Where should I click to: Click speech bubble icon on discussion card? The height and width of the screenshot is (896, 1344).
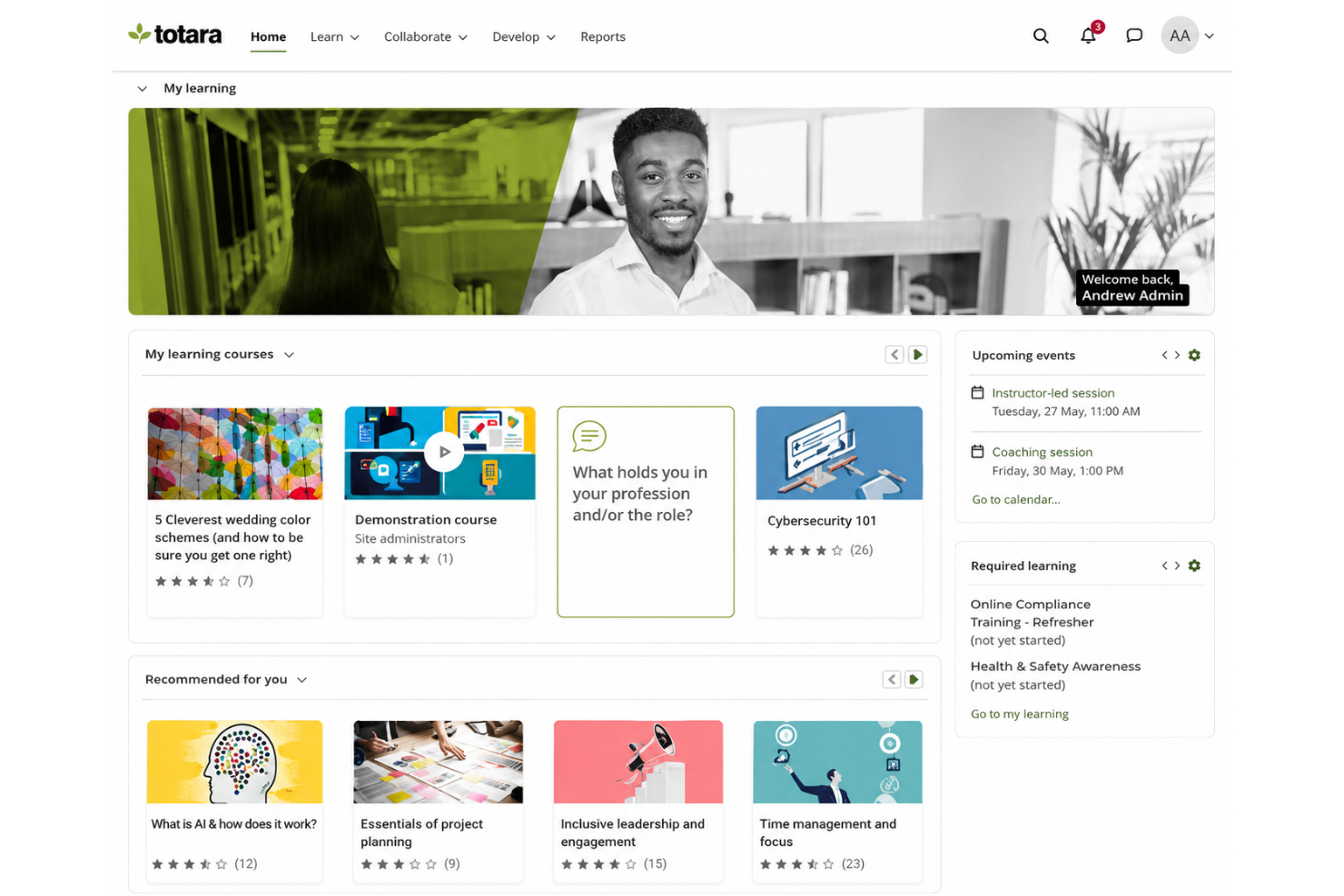pos(589,437)
